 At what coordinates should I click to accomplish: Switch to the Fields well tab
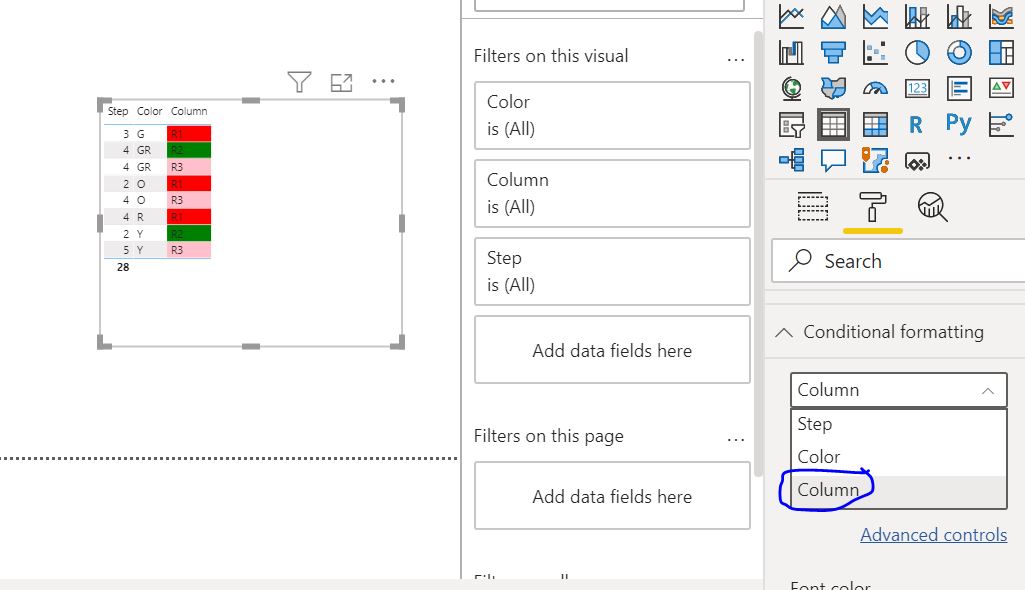(813, 207)
